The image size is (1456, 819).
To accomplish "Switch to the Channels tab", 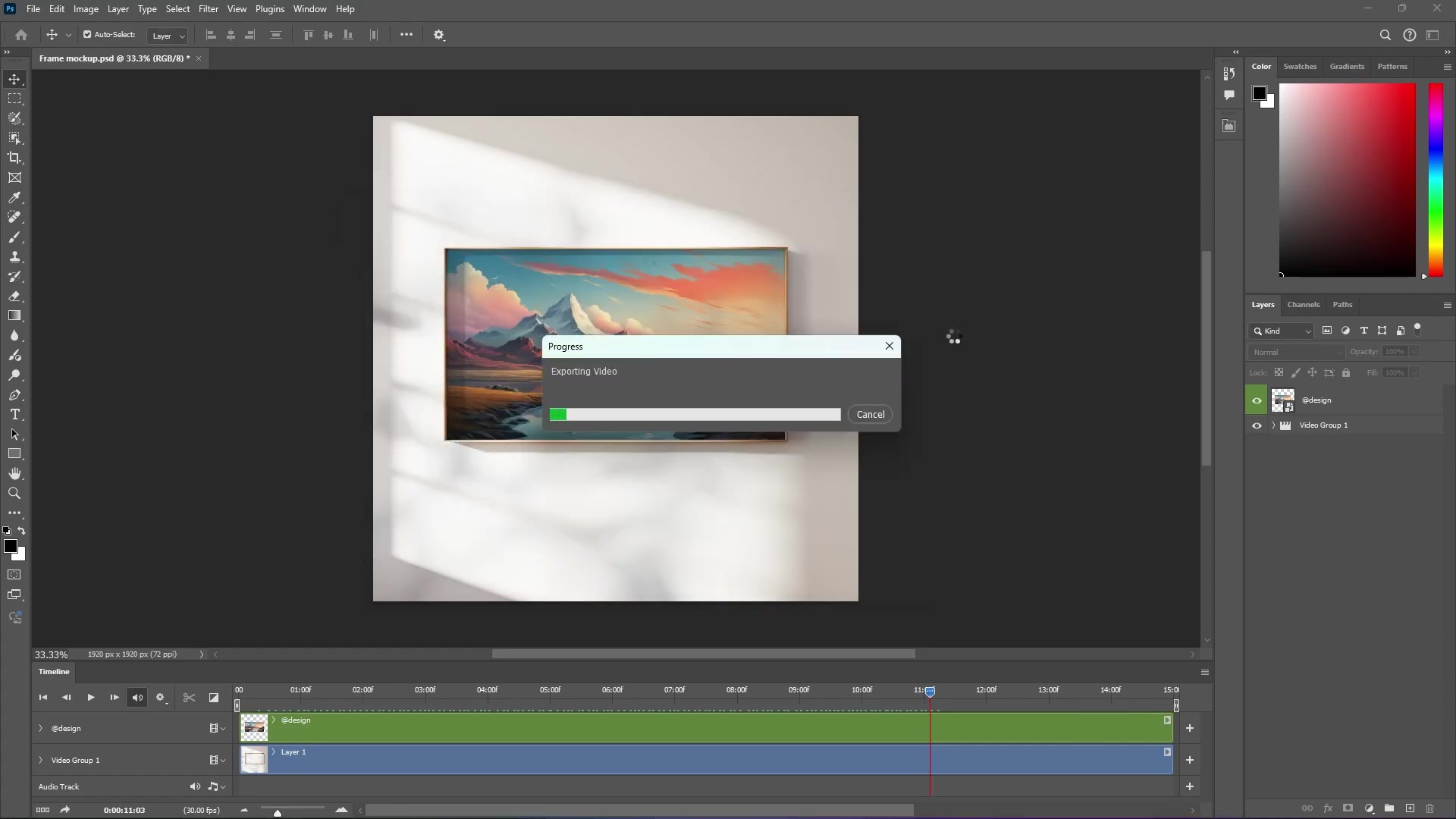I will click(x=1304, y=305).
